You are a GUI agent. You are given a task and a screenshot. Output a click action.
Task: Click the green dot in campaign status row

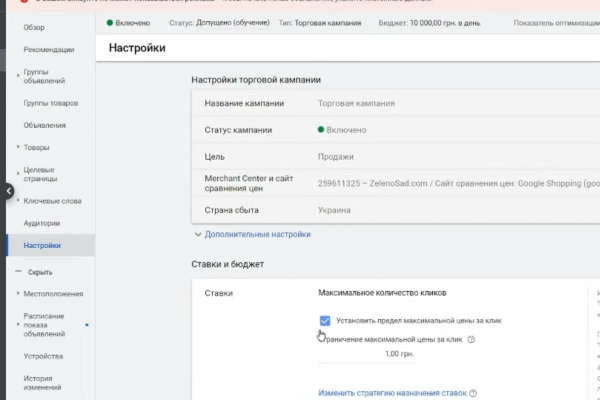[321, 129]
